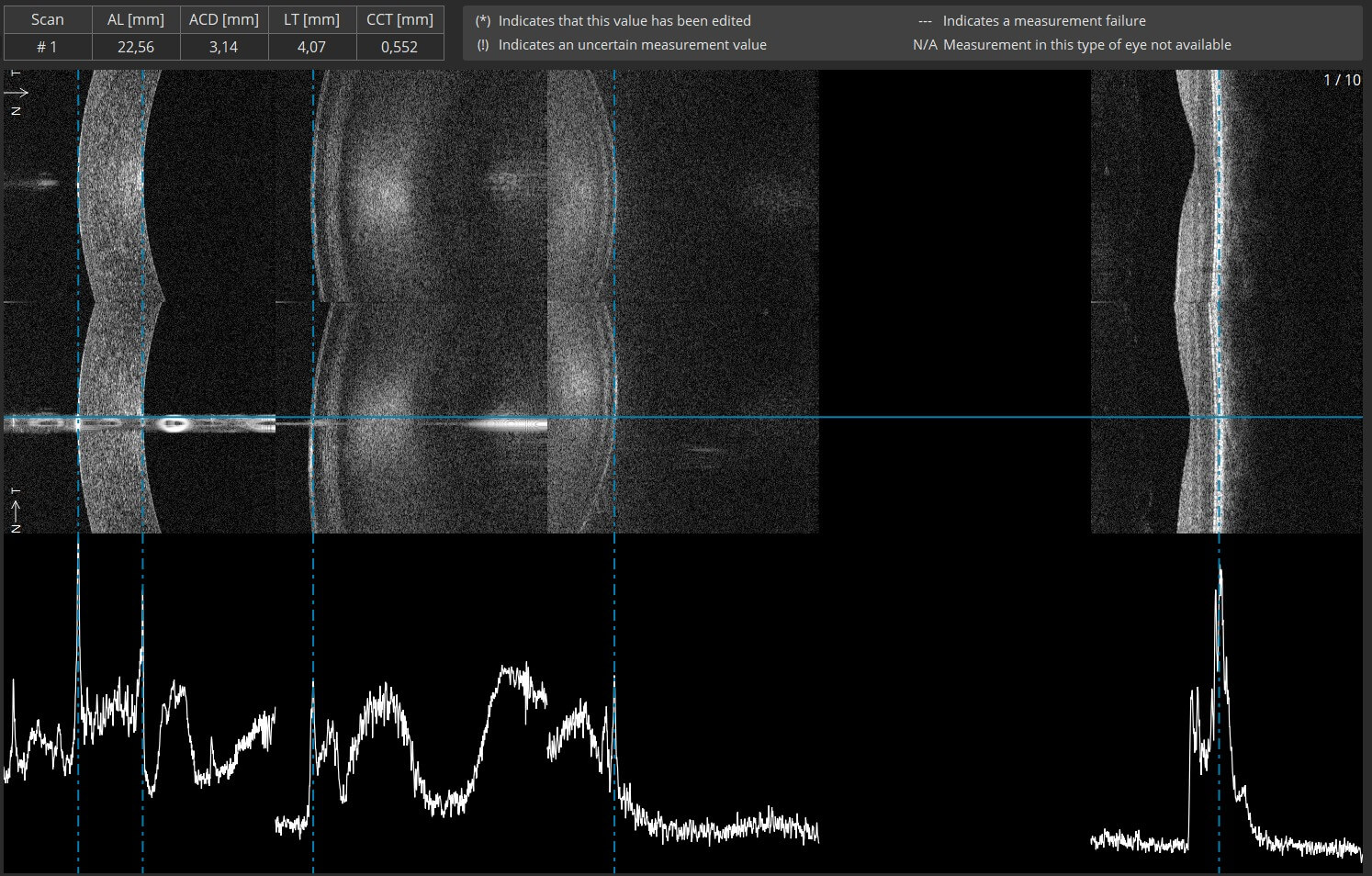Click the Scan column header
The image size is (1372, 876).
coord(47,18)
